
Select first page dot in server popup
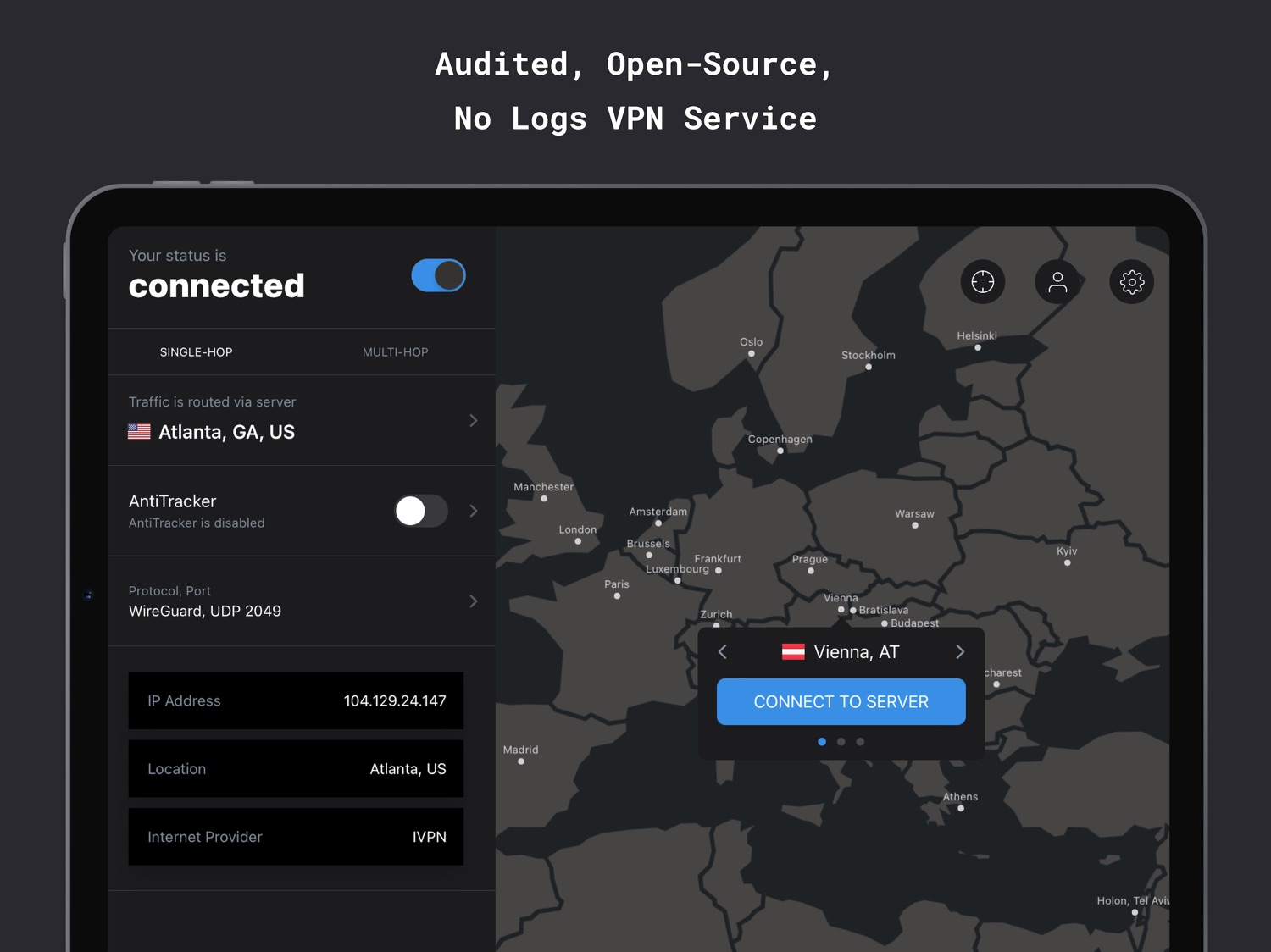pyautogui.click(x=822, y=742)
